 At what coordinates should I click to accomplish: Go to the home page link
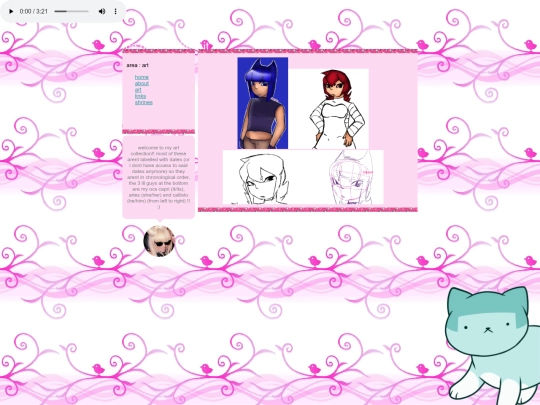pyautogui.click(x=142, y=77)
